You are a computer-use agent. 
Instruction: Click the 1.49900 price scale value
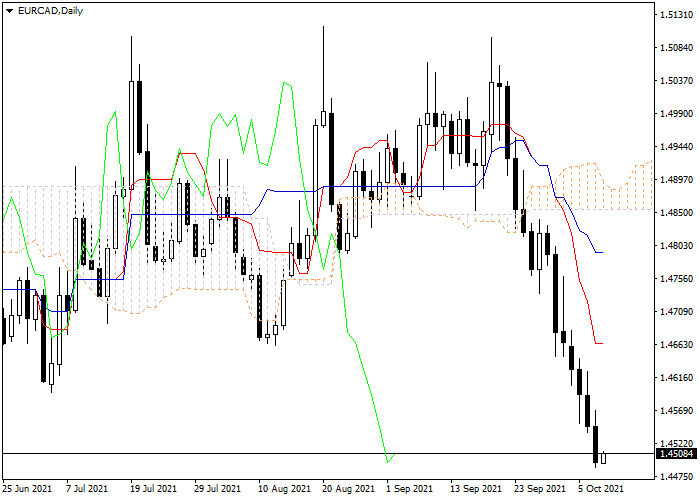coord(676,114)
